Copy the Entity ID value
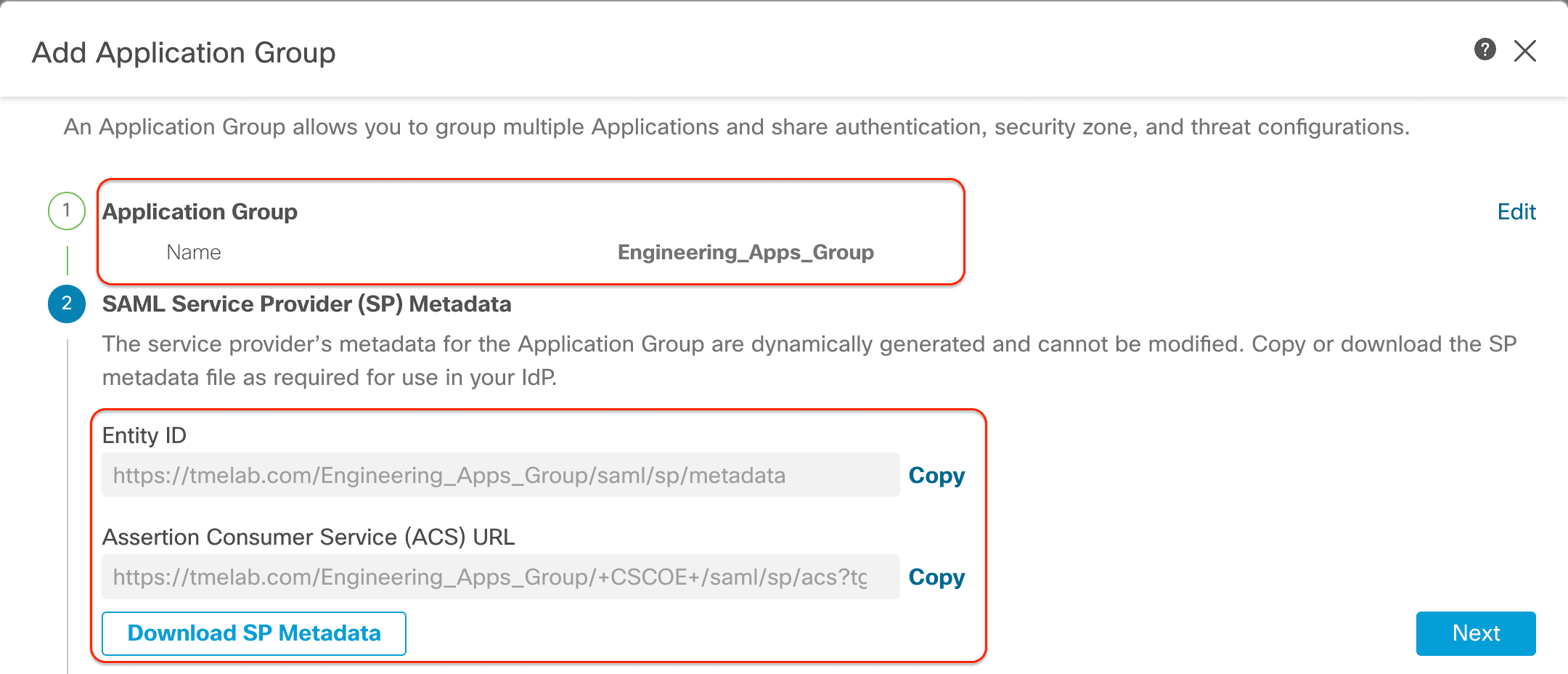Screen dimensions: 1568x674 pyautogui.click(x=936, y=476)
